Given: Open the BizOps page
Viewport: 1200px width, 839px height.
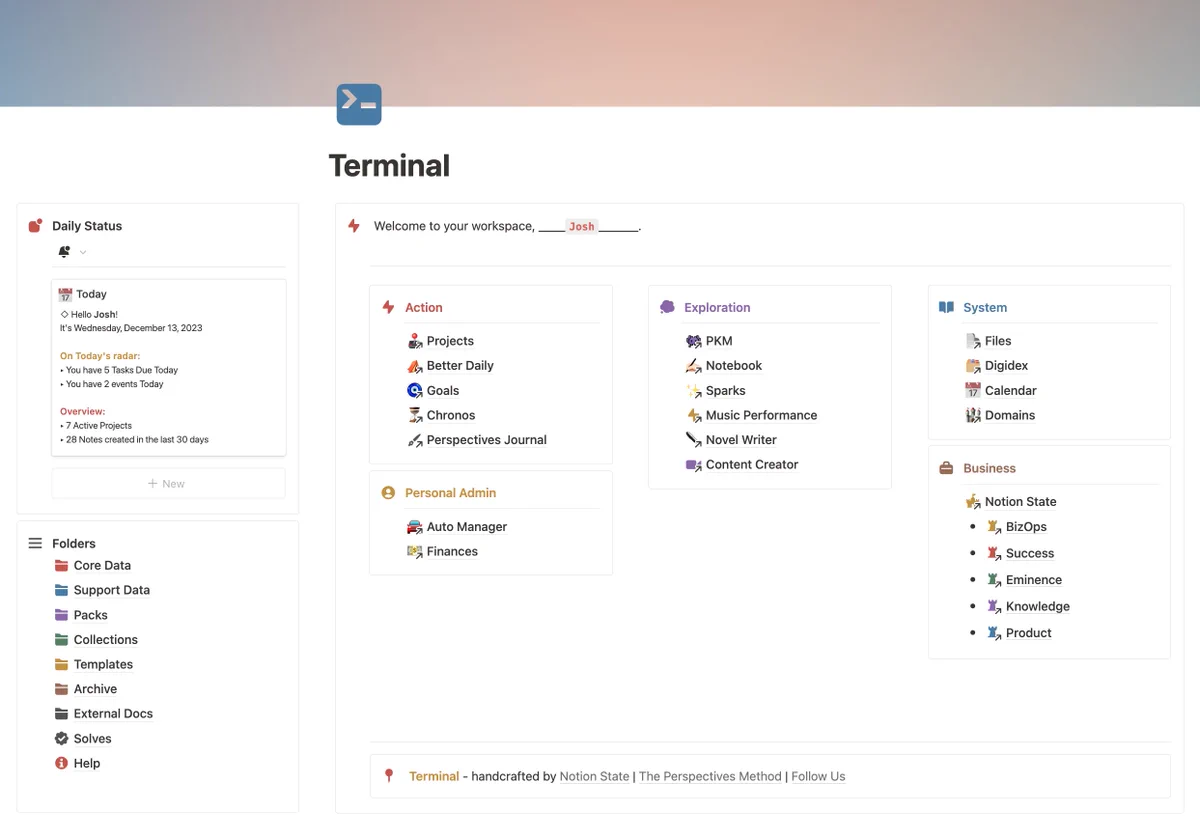Looking at the screenshot, I should [1026, 527].
